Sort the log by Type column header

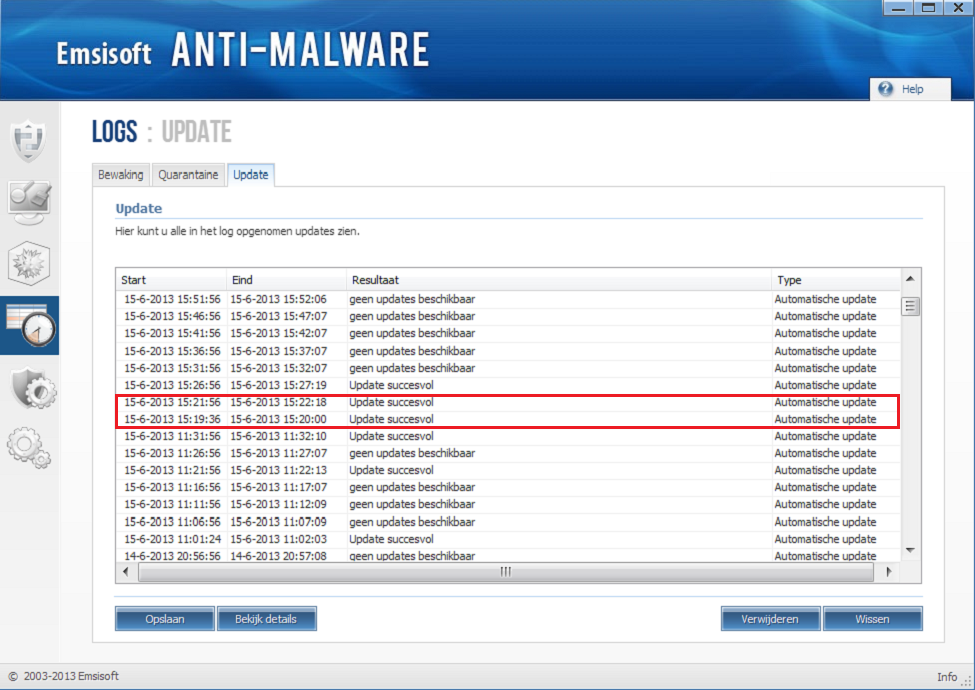(x=836, y=280)
